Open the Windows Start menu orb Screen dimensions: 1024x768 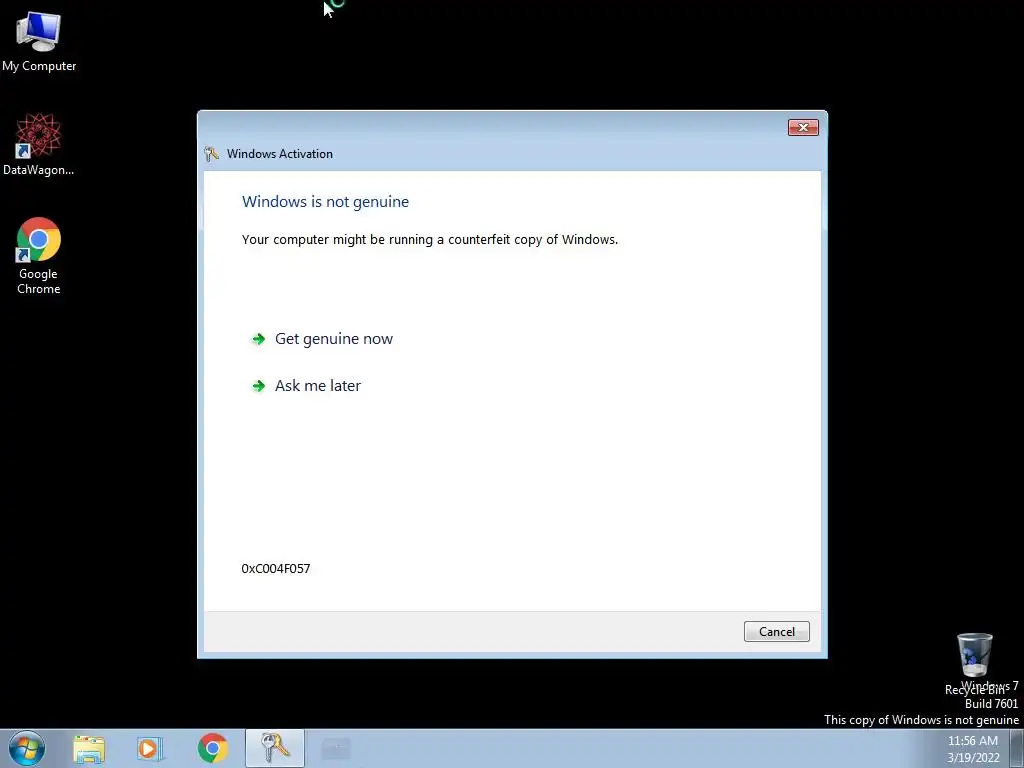click(27, 748)
